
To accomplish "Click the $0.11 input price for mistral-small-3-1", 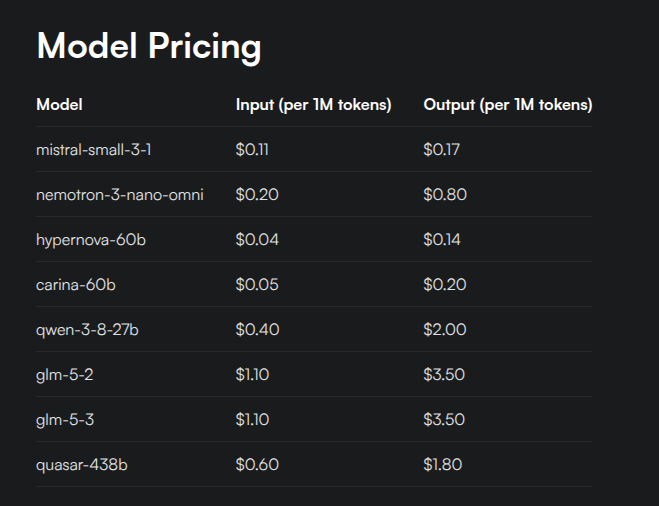I will [x=252, y=150].
